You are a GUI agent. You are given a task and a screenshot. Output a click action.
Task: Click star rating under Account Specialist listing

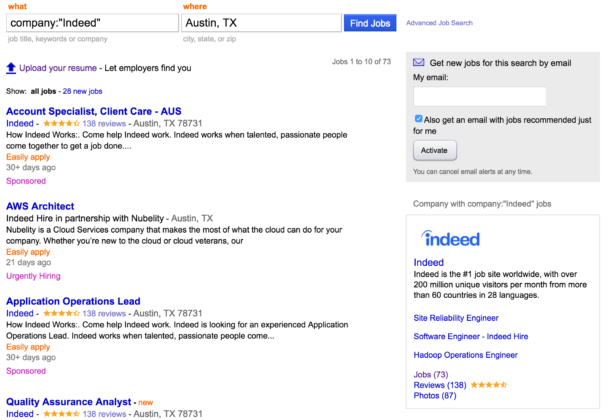pos(61,123)
